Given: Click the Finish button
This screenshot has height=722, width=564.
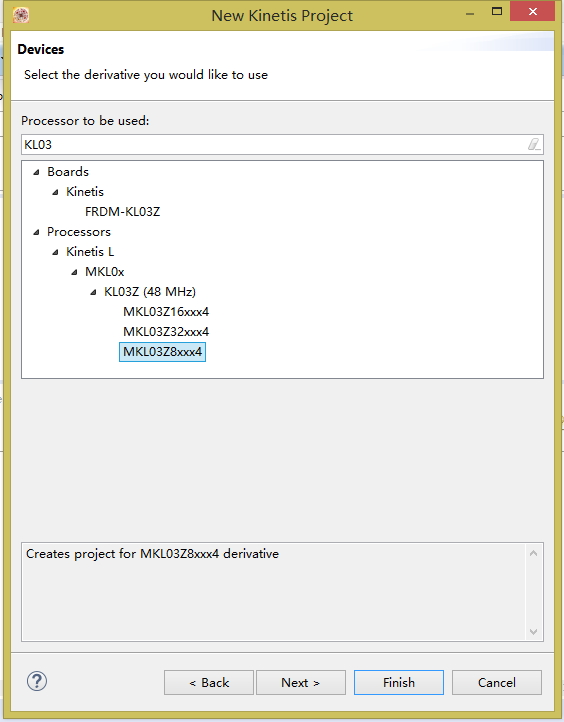Looking at the screenshot, I should coord(399,682).
